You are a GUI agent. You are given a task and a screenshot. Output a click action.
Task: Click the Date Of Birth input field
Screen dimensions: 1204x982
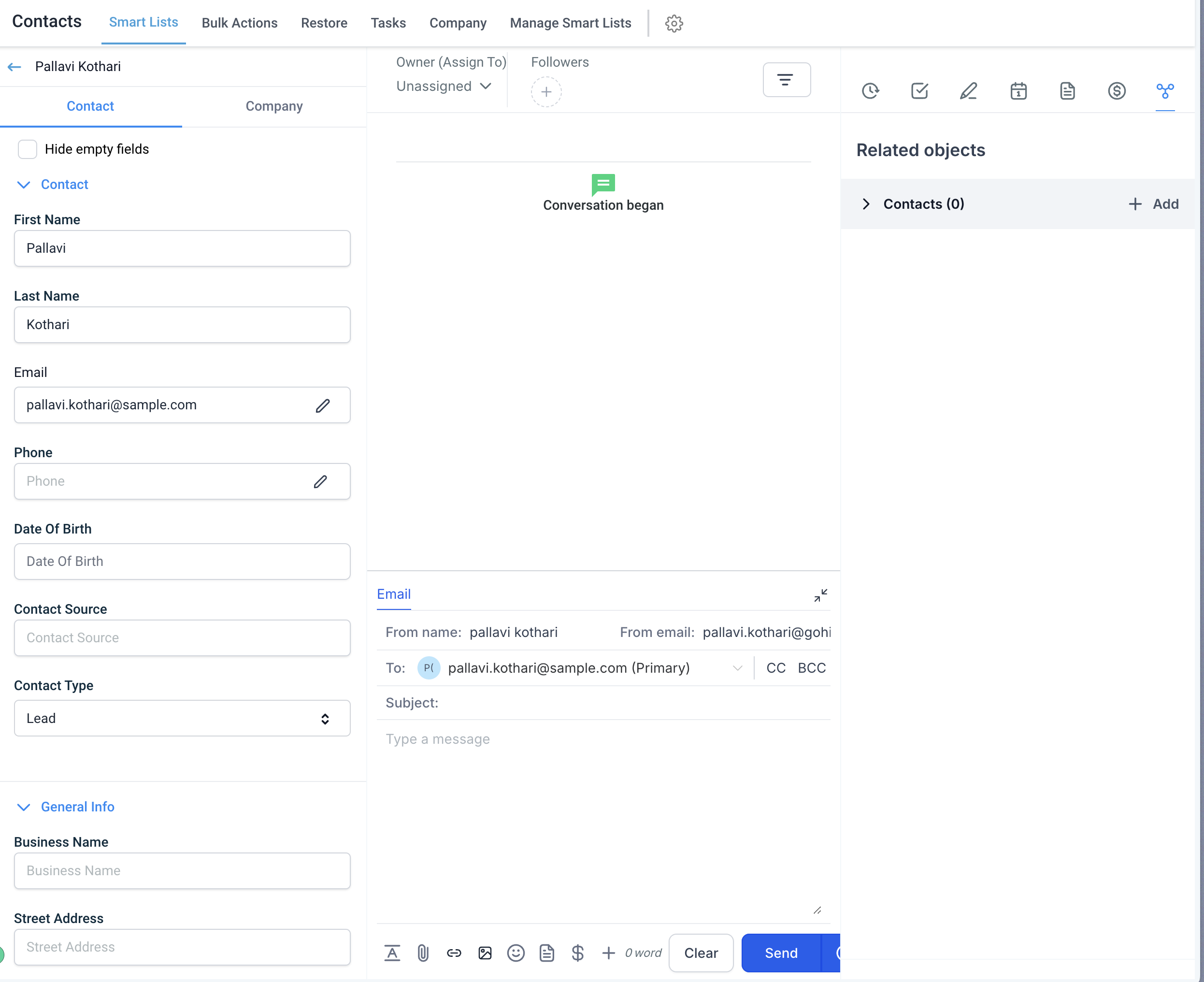tap(182, 561)
